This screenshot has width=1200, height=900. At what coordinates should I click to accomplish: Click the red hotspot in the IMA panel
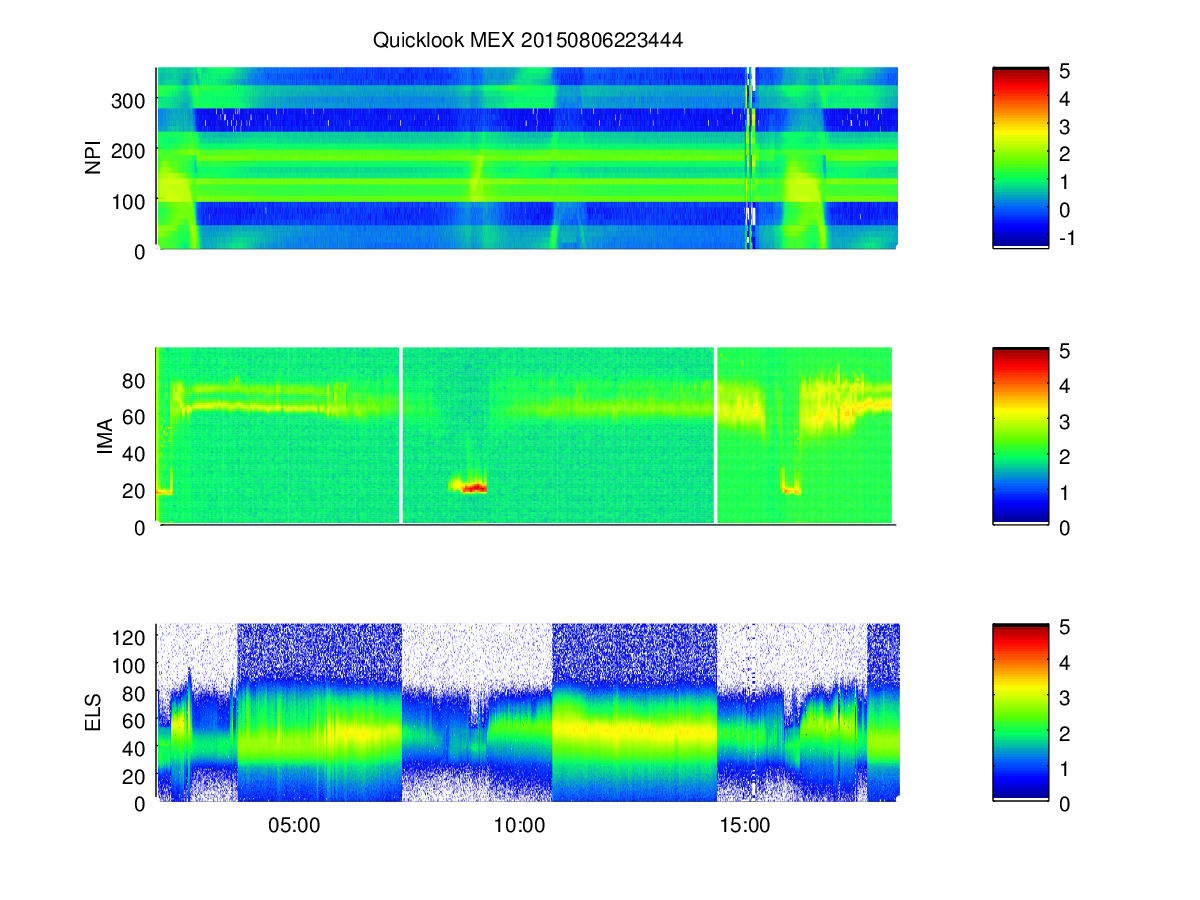pos(473,487)
